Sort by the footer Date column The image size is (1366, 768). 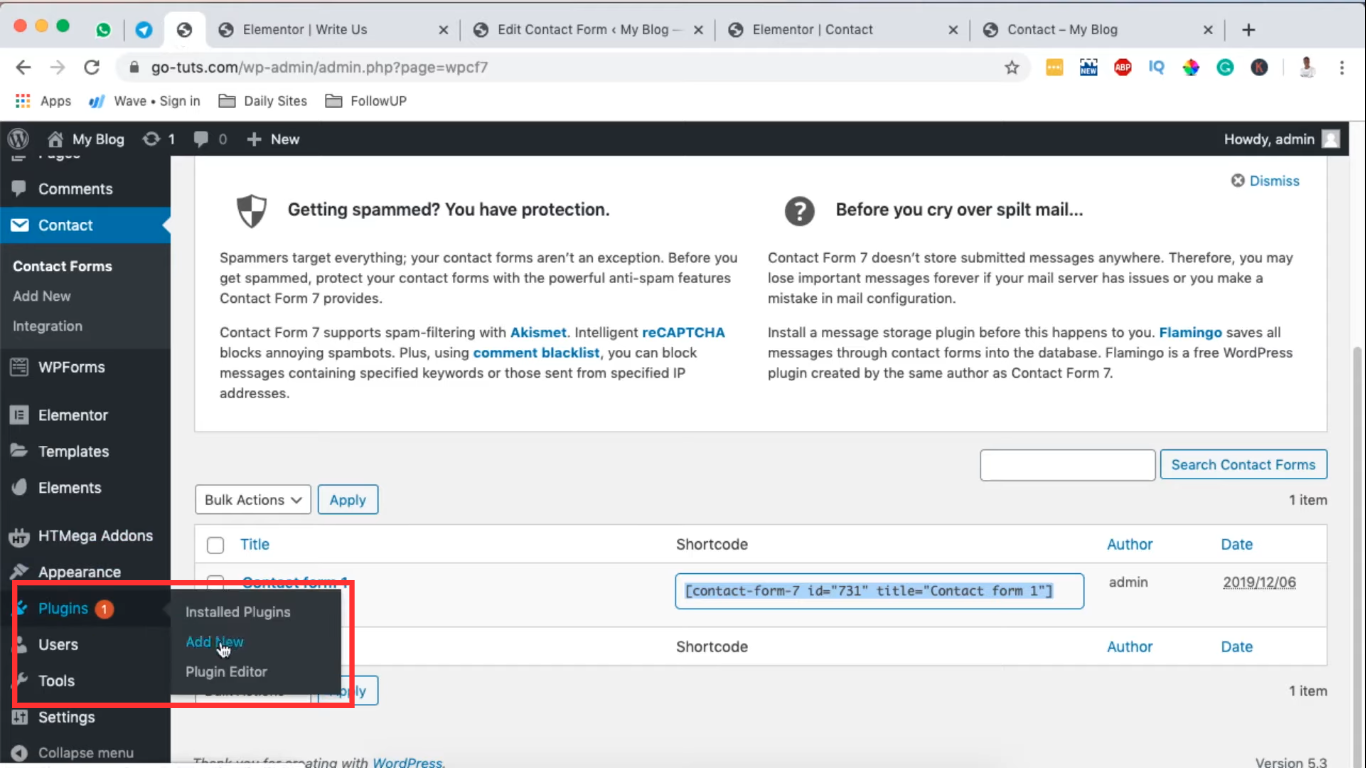pyautogui.click(x=1237, y=647)
